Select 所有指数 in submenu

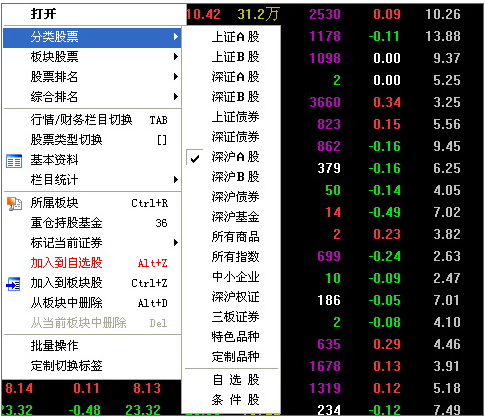click(231, 257)
